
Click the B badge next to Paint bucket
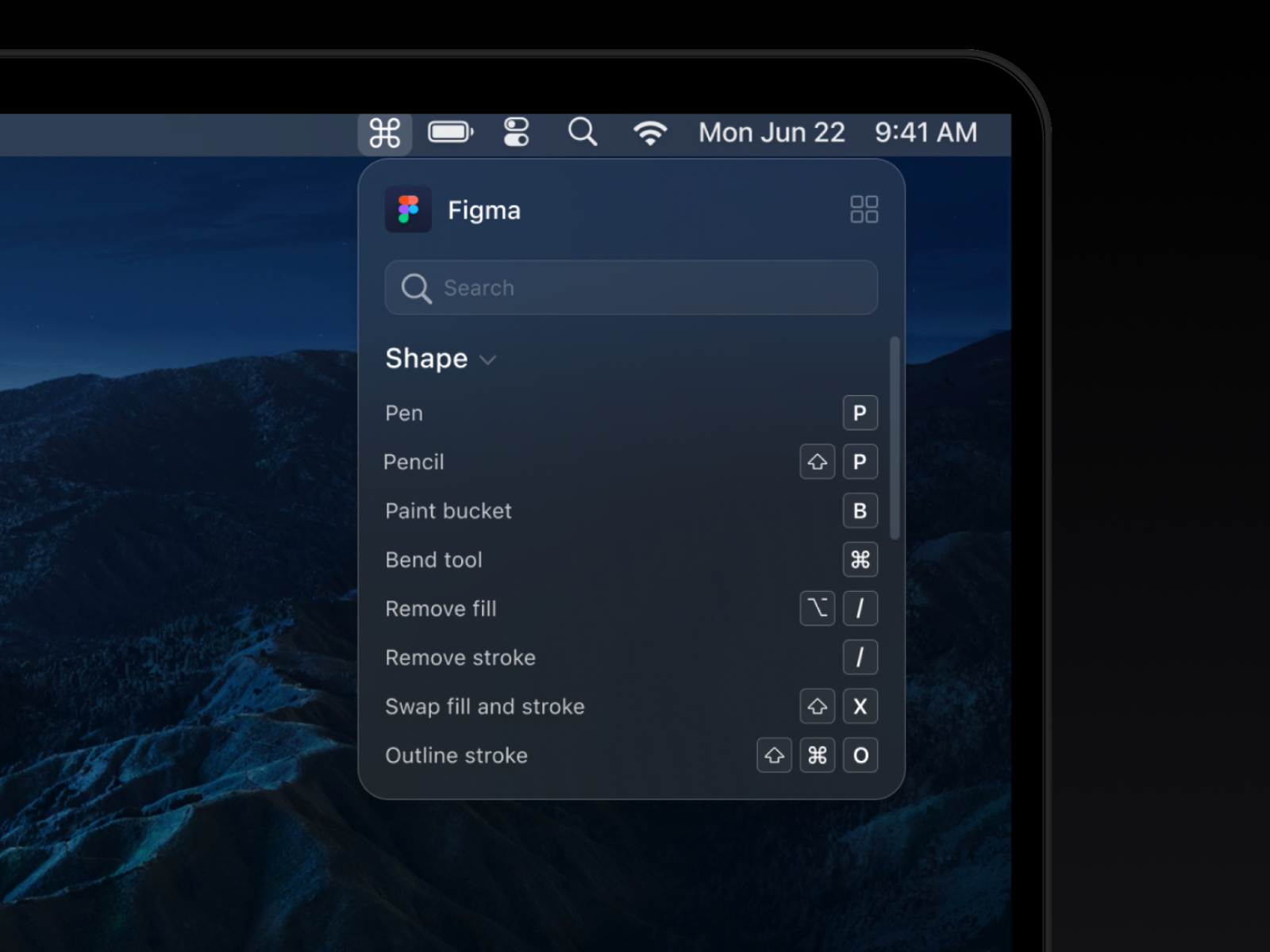click(860, 511)
